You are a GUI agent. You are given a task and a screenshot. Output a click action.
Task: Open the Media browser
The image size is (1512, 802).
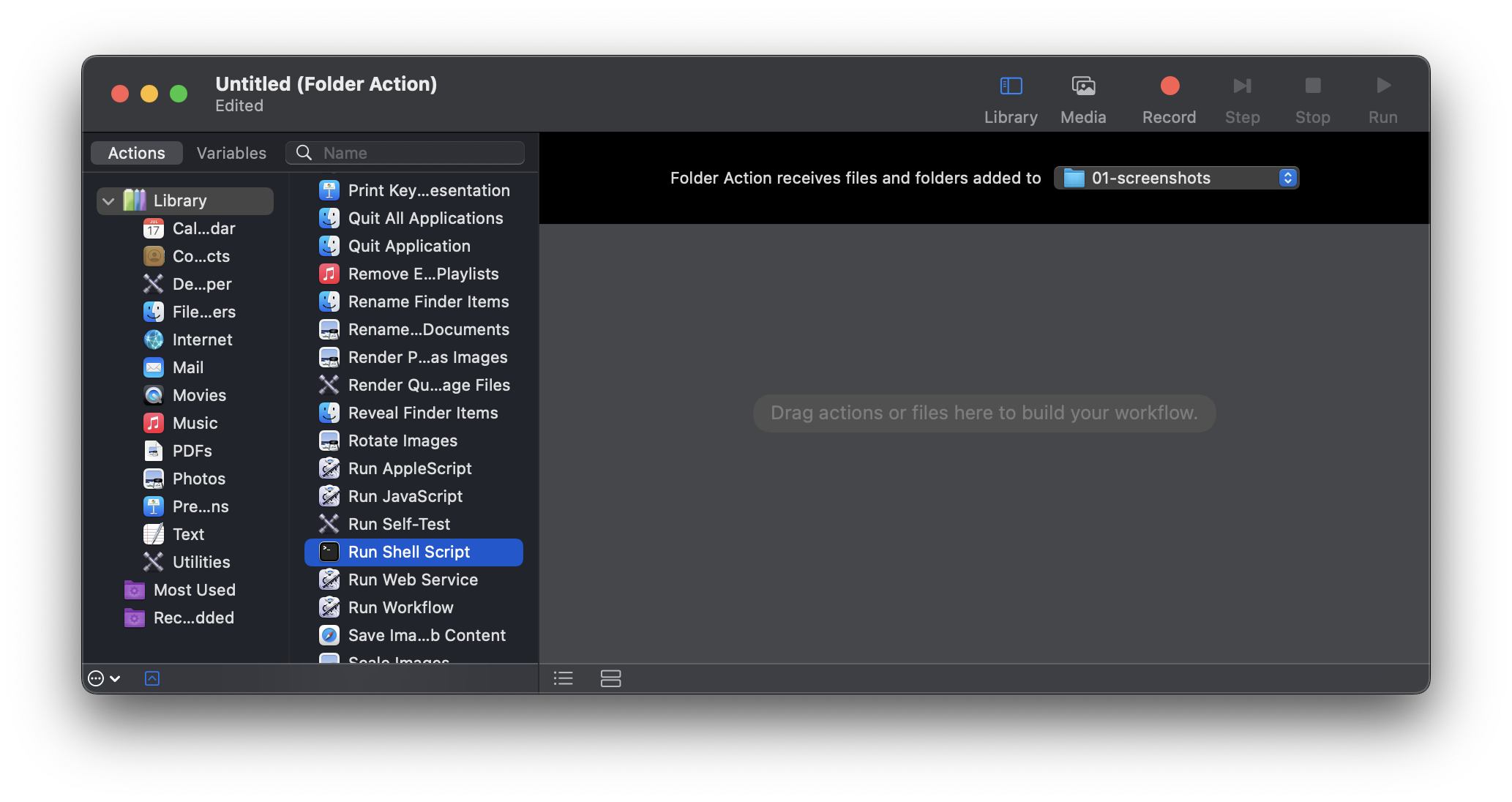(x=1083, y=86)
